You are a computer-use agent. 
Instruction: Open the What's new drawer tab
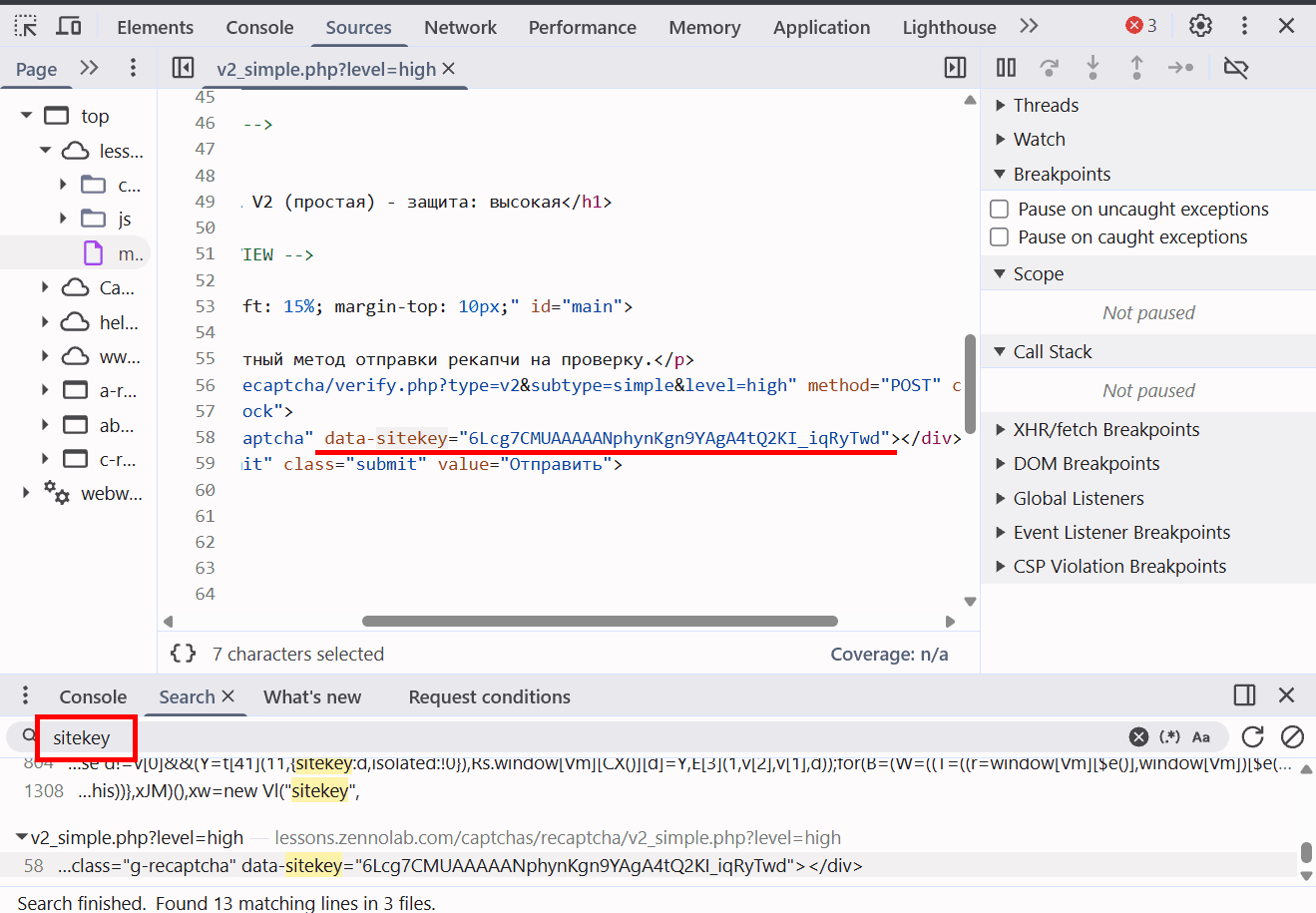click(312, 696)
